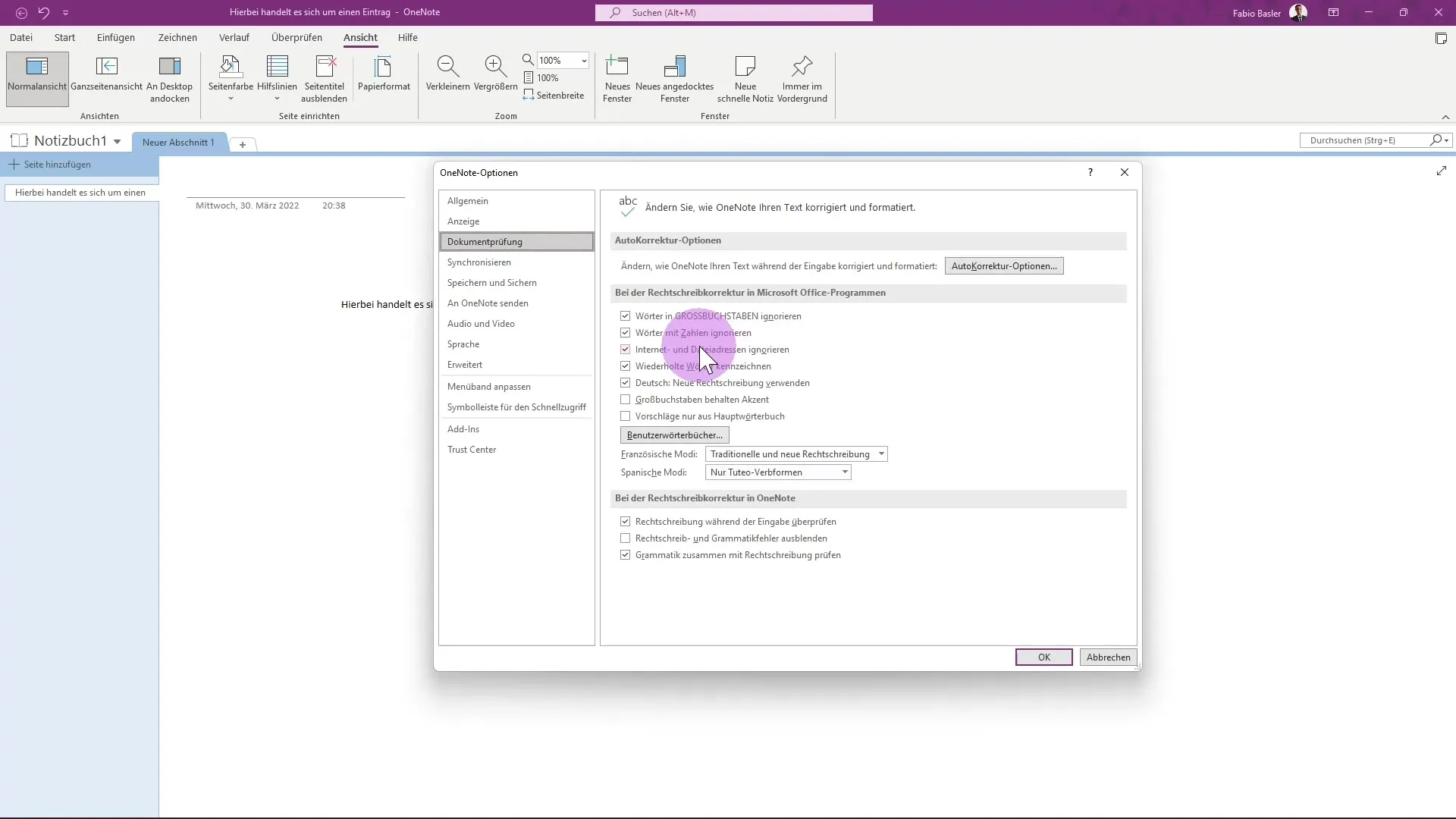
Task: Open the Seitenfarbe page color tool
Action: [231, 67]
